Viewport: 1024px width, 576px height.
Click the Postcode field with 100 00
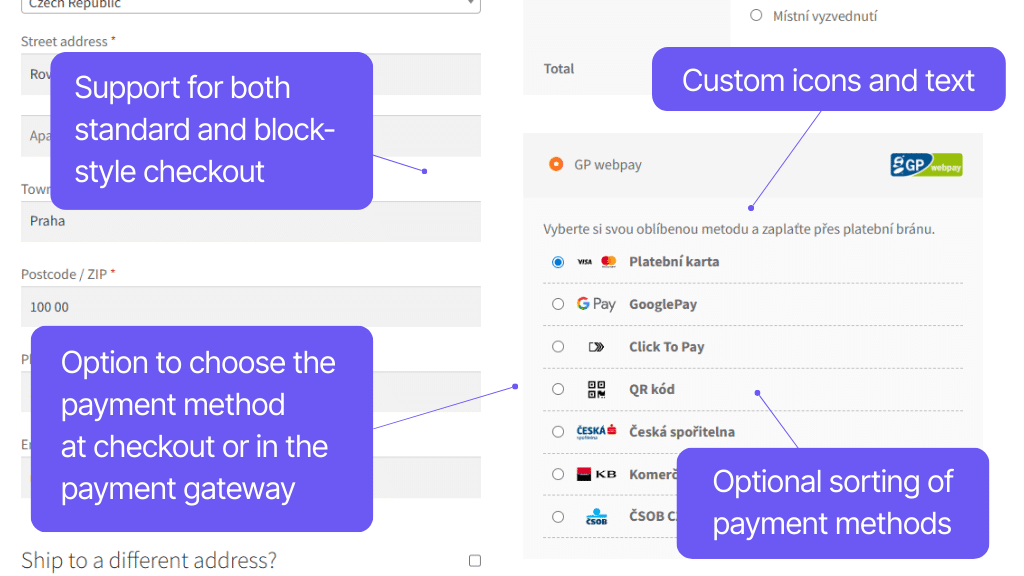pos(251,307)
